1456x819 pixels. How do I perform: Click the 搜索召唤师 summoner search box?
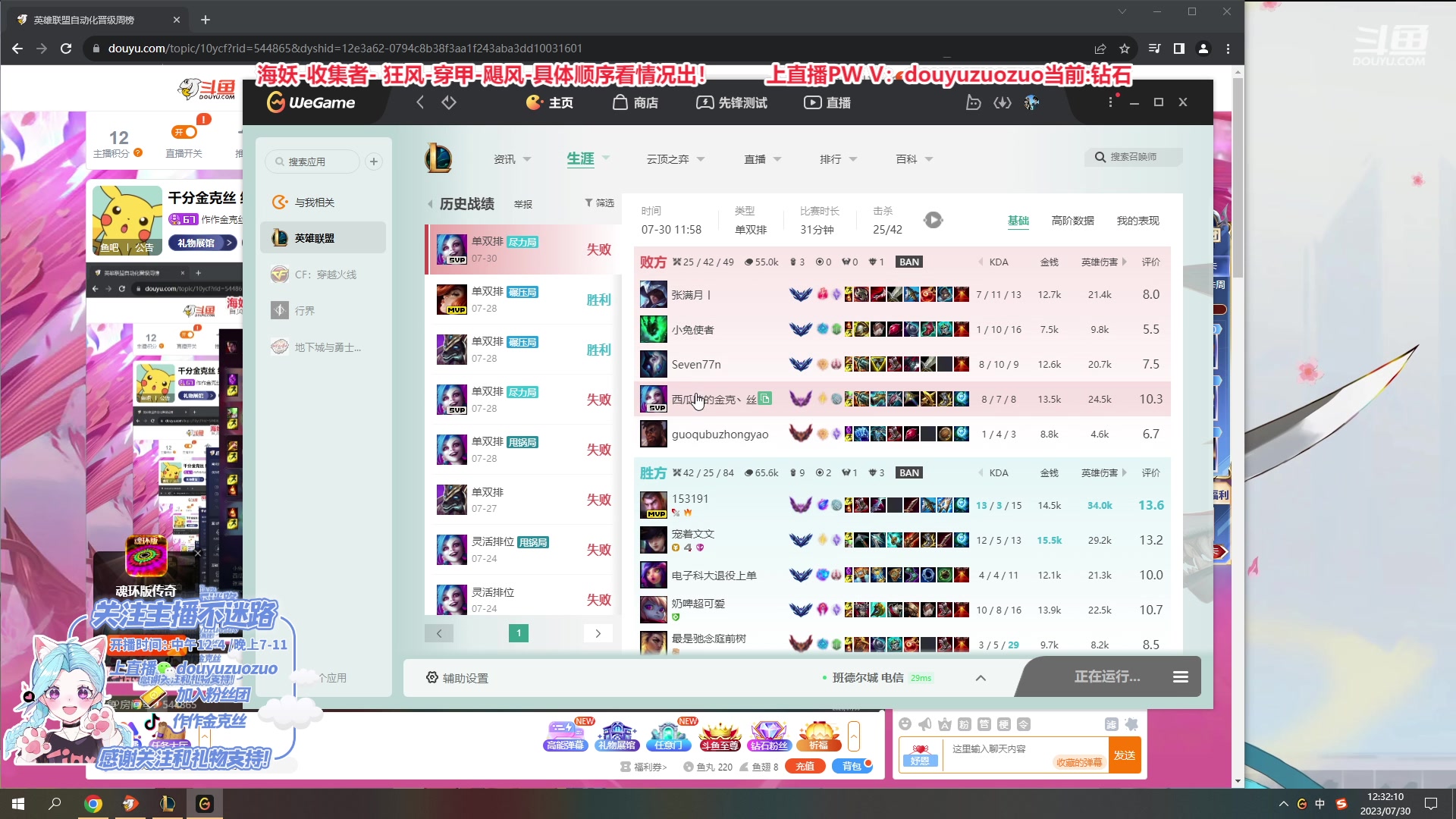(x=1134, y=157)
